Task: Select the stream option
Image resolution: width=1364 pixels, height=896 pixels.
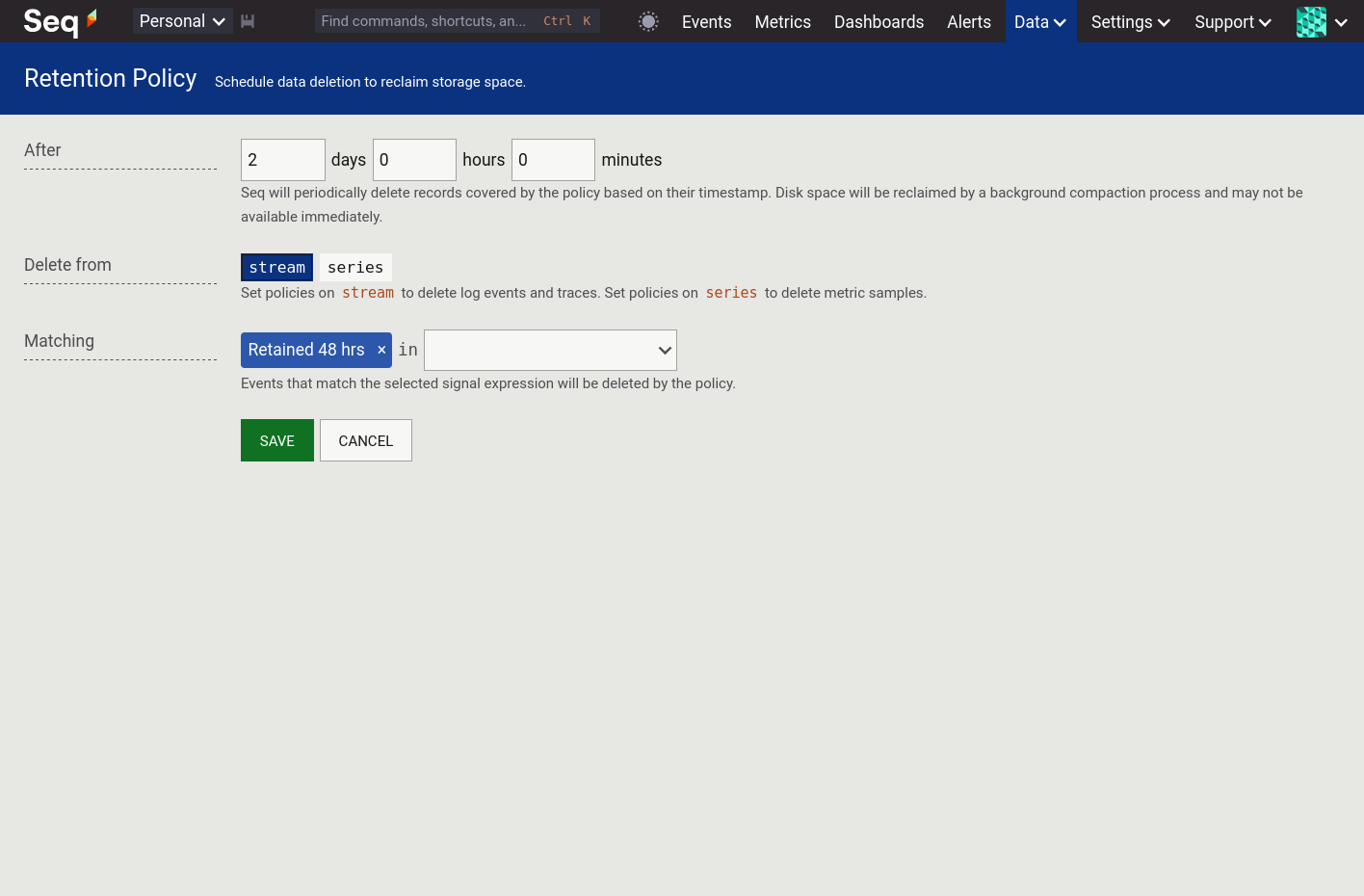Action: click(x=277, y=267)
